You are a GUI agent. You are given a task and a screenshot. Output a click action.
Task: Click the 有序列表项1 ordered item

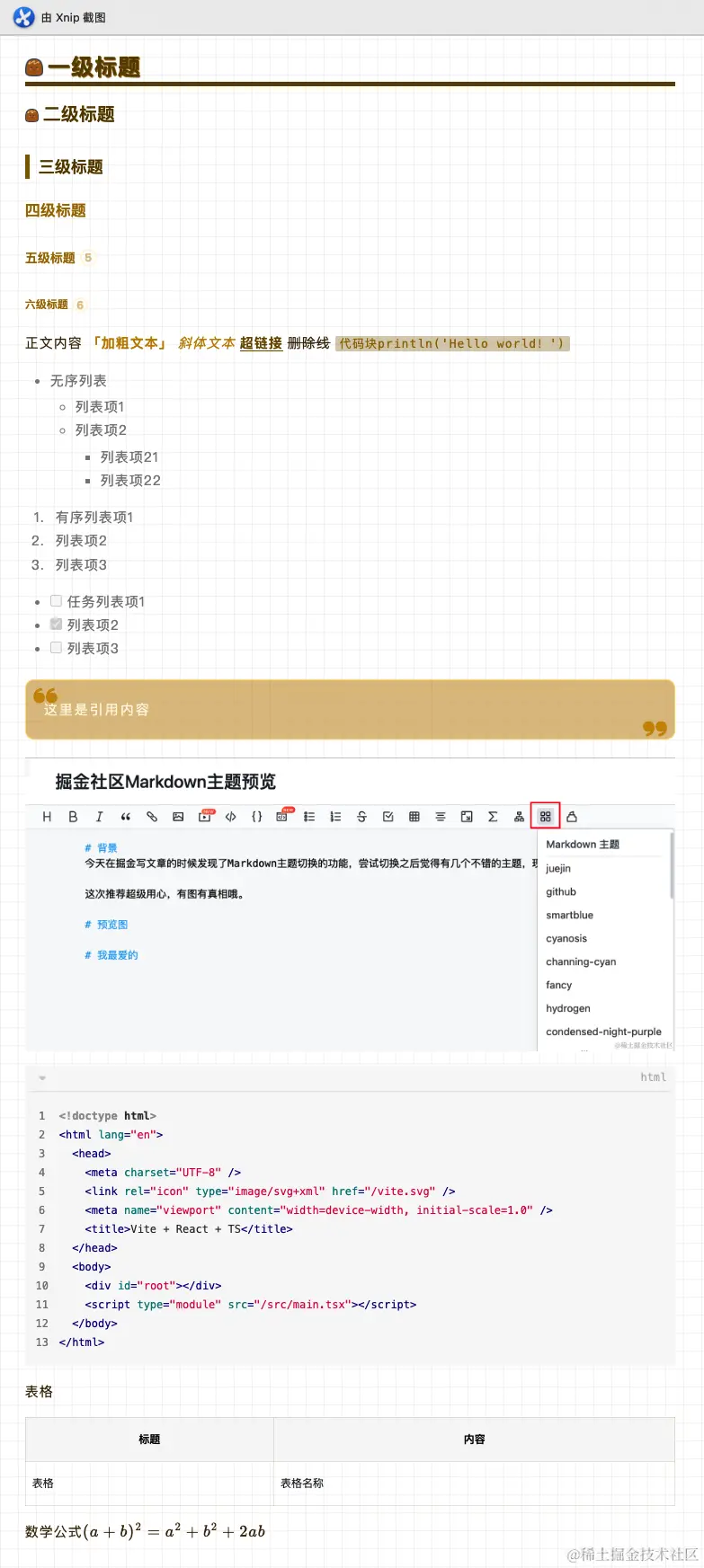click(94, 517)
